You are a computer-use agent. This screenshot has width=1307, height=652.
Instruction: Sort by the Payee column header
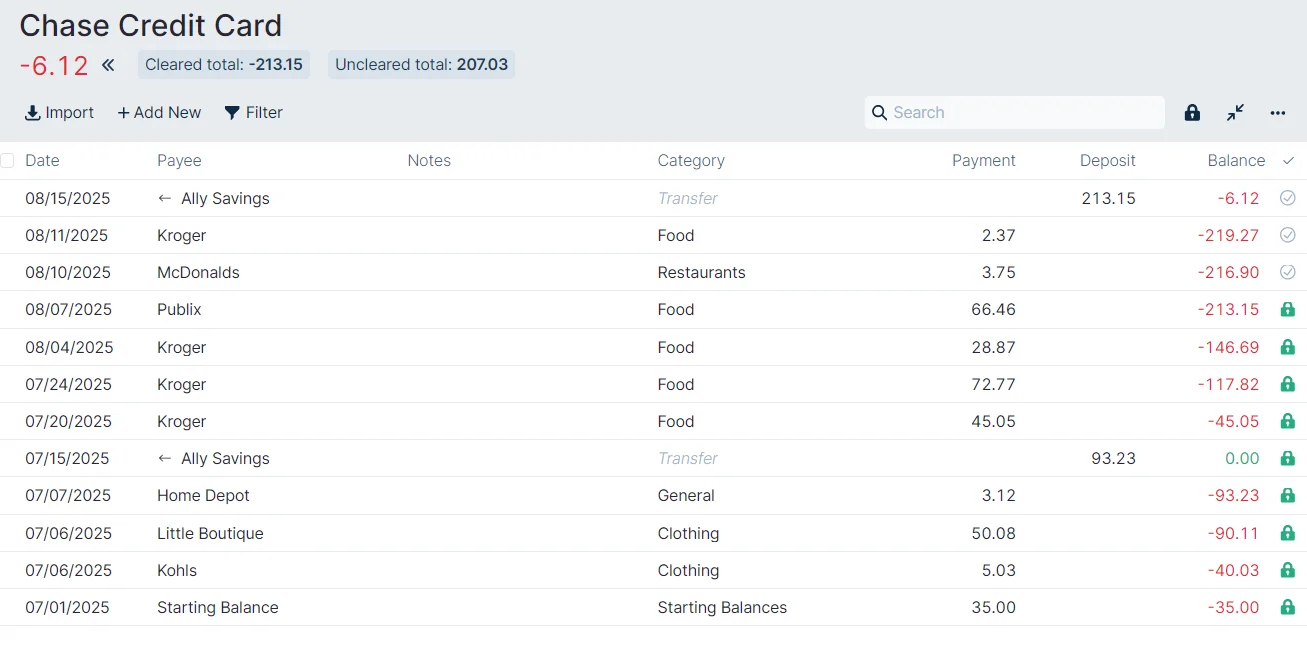179,160
